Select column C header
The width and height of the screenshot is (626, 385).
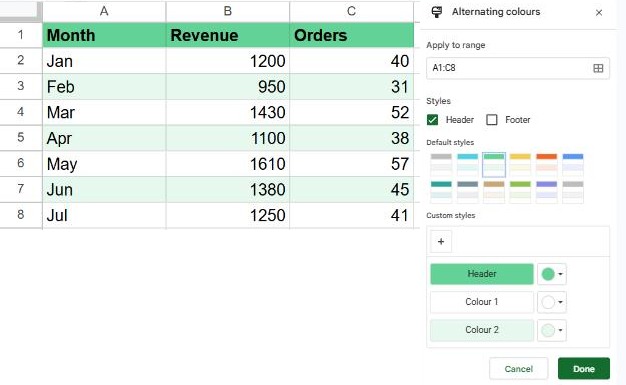[351, 11]
